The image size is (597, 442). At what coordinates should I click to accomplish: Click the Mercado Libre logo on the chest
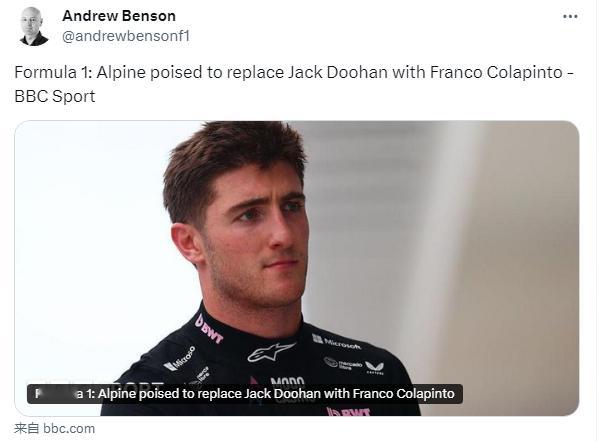343,364
